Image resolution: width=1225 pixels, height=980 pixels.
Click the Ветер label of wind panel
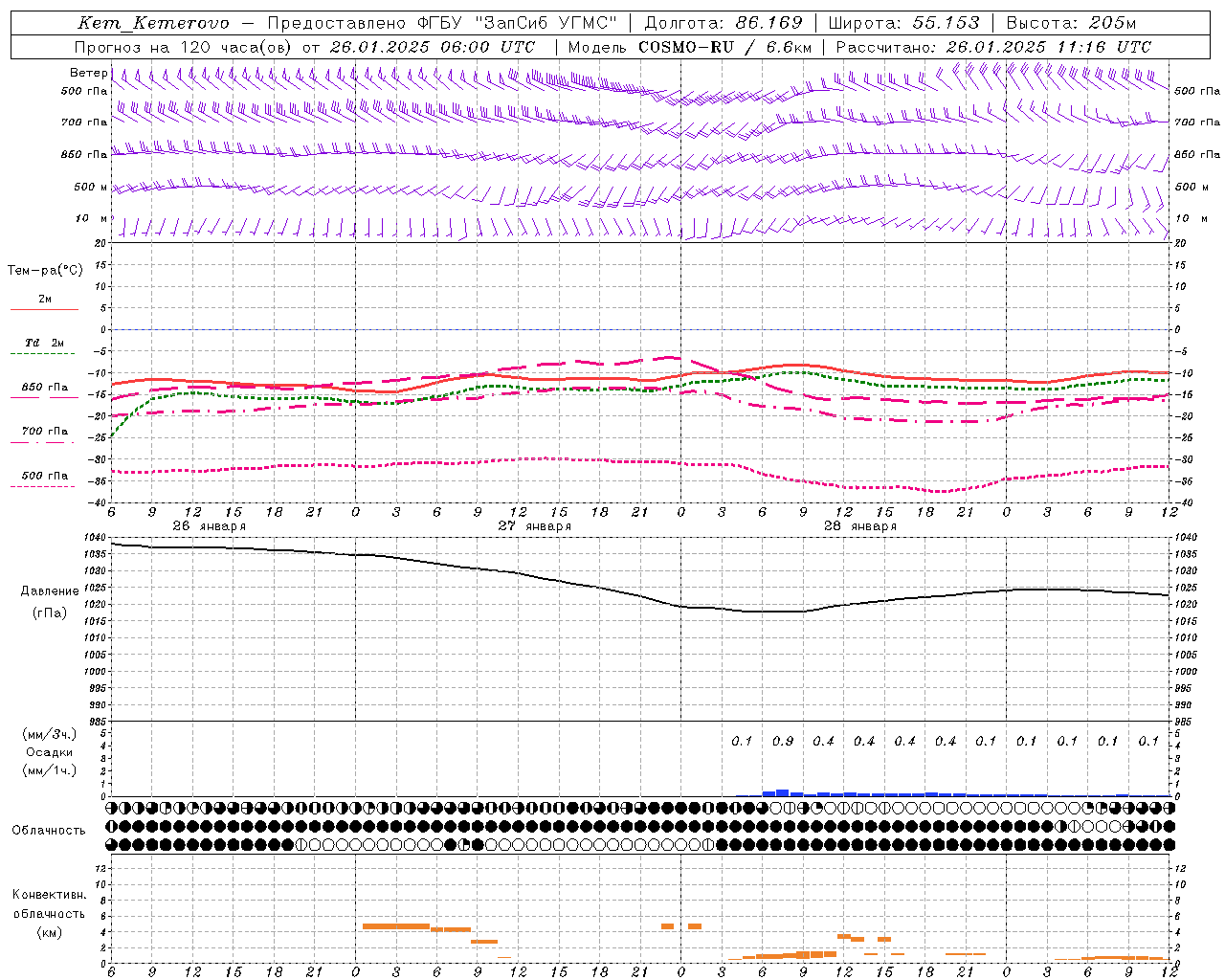[x=88, y=73]
